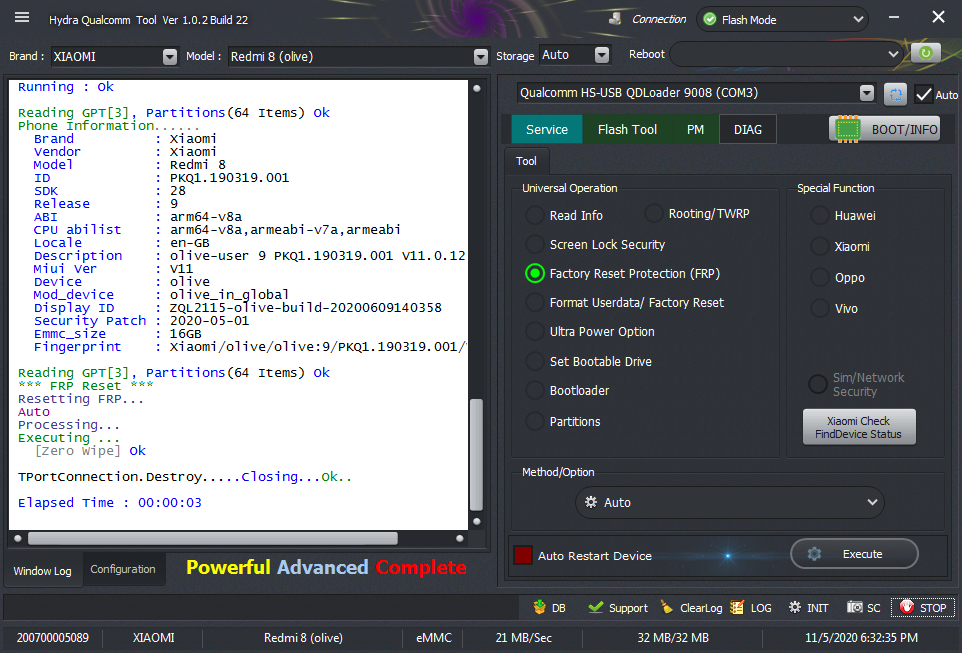Screen dimensions: 962x653
Task: Enable Auto Restart Device
Action: point(523,555)
